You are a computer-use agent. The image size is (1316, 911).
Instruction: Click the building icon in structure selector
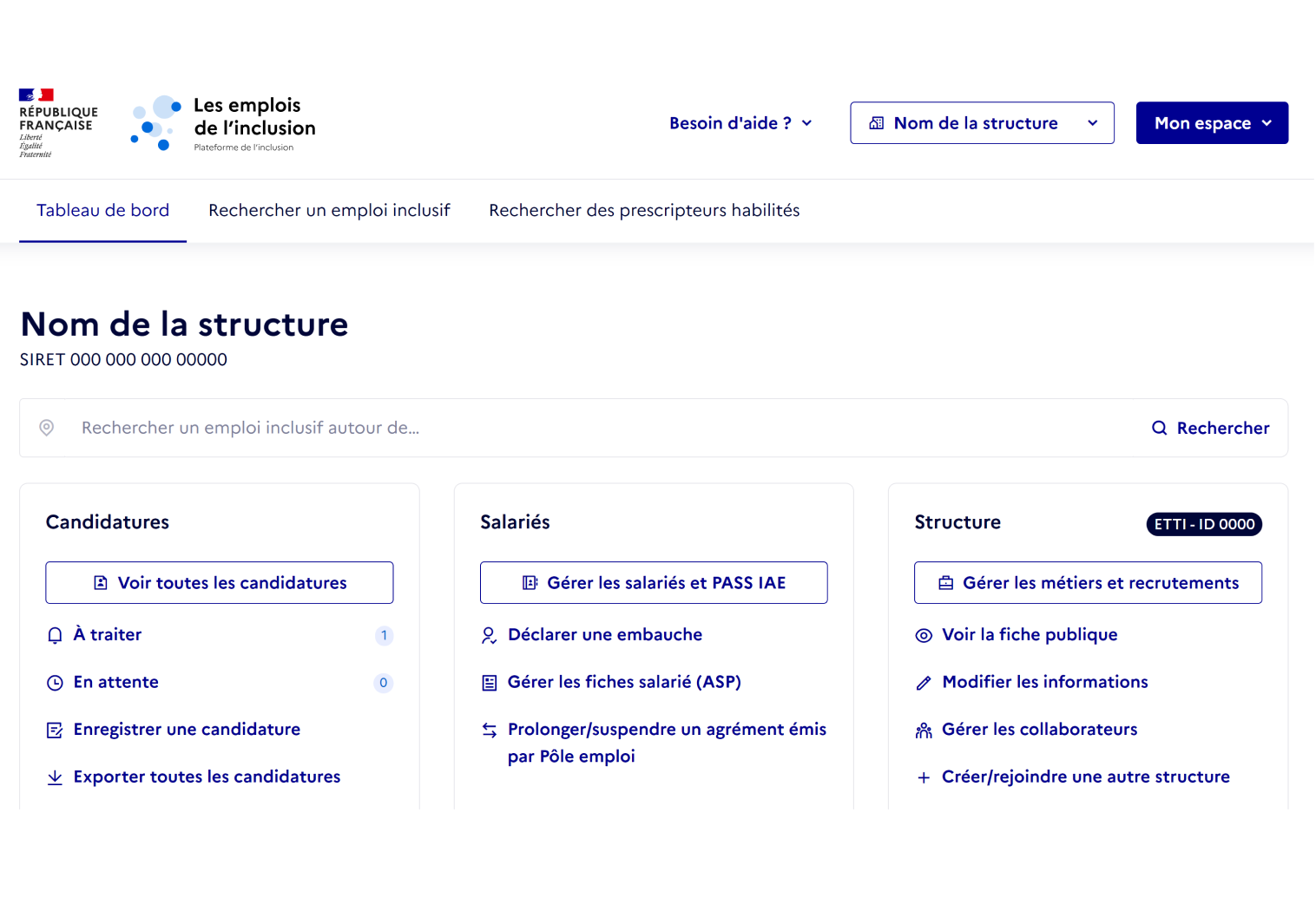tap(877, 123)
